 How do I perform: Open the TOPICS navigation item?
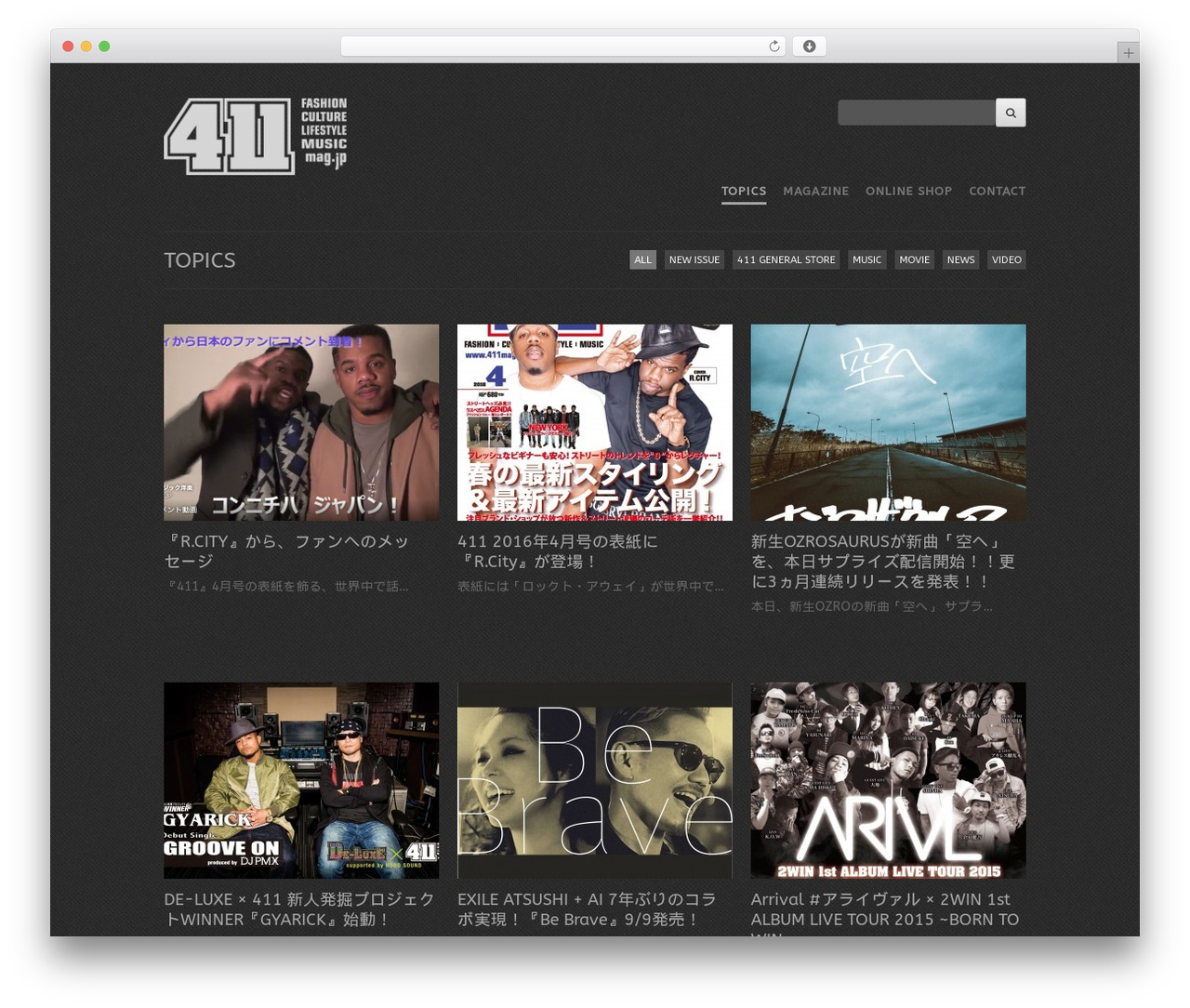pyautogui.click(x=744, y=191)
